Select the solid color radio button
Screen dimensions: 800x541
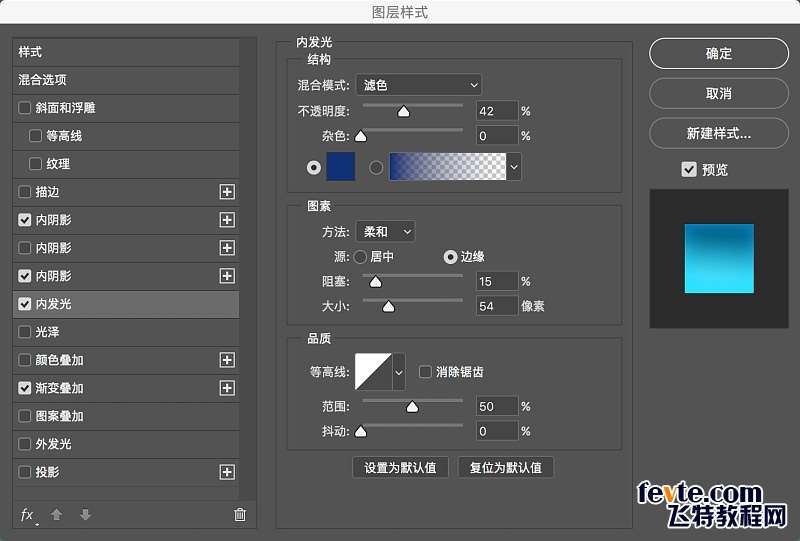tap(314, 167)
